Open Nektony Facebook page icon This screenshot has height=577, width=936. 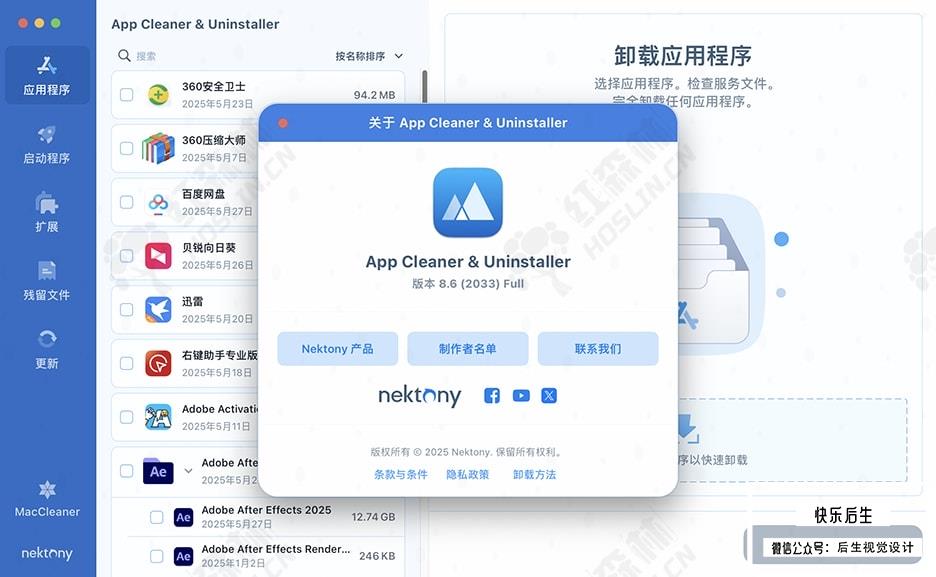(x=492, y=396)
